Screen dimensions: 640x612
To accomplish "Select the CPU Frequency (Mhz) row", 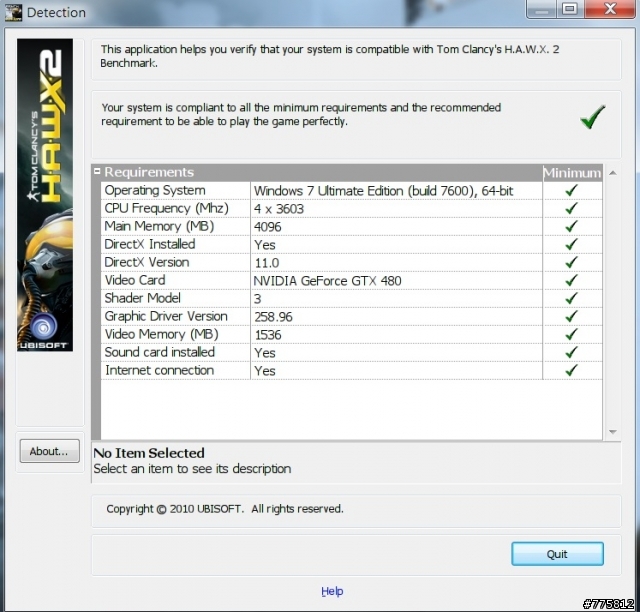I will click(x=351, y=209).
